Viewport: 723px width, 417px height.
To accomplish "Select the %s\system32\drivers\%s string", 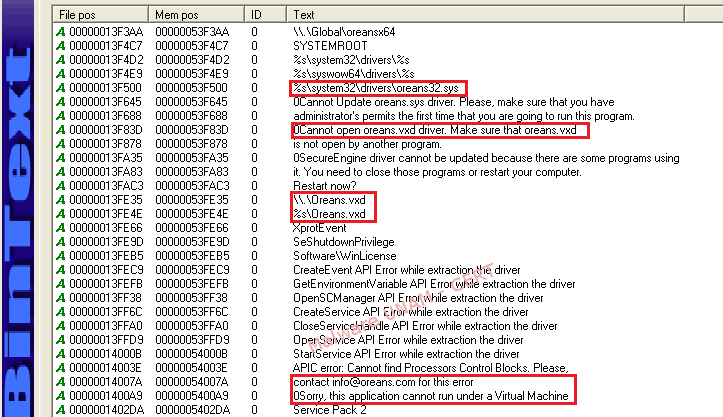I will (351, 60).
